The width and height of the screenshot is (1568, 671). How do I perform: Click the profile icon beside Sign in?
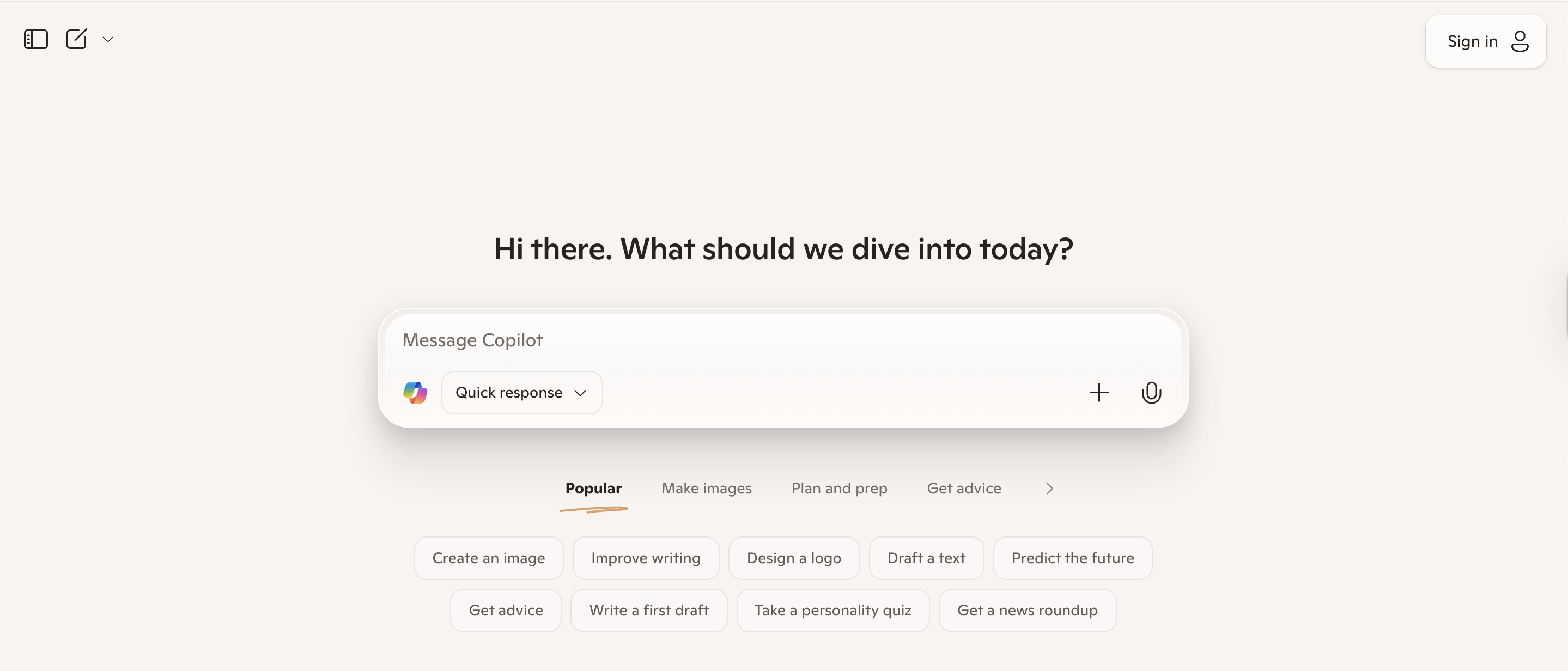[1520, 41]
